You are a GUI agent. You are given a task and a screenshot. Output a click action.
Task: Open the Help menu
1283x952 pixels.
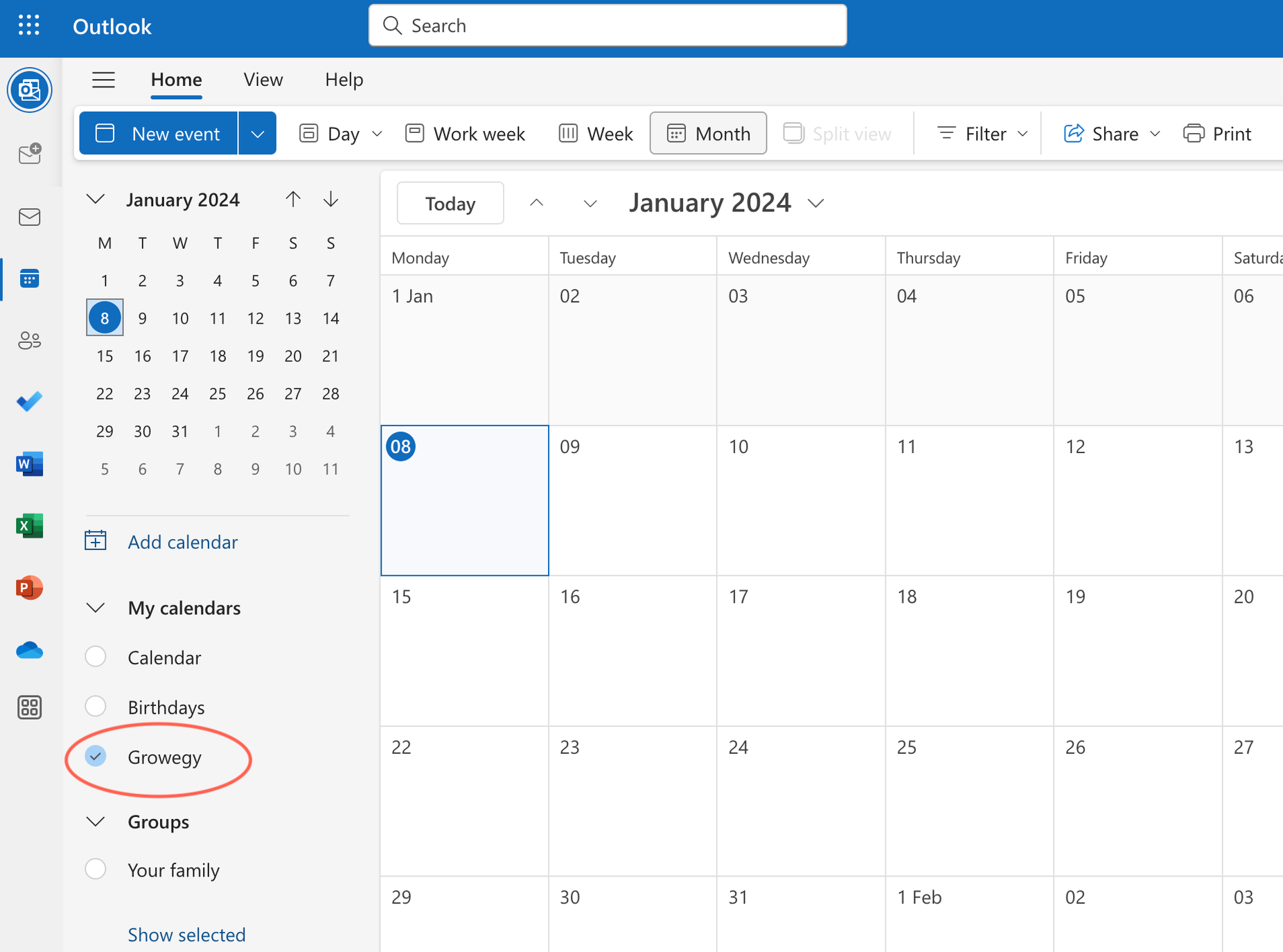[344, 80]
